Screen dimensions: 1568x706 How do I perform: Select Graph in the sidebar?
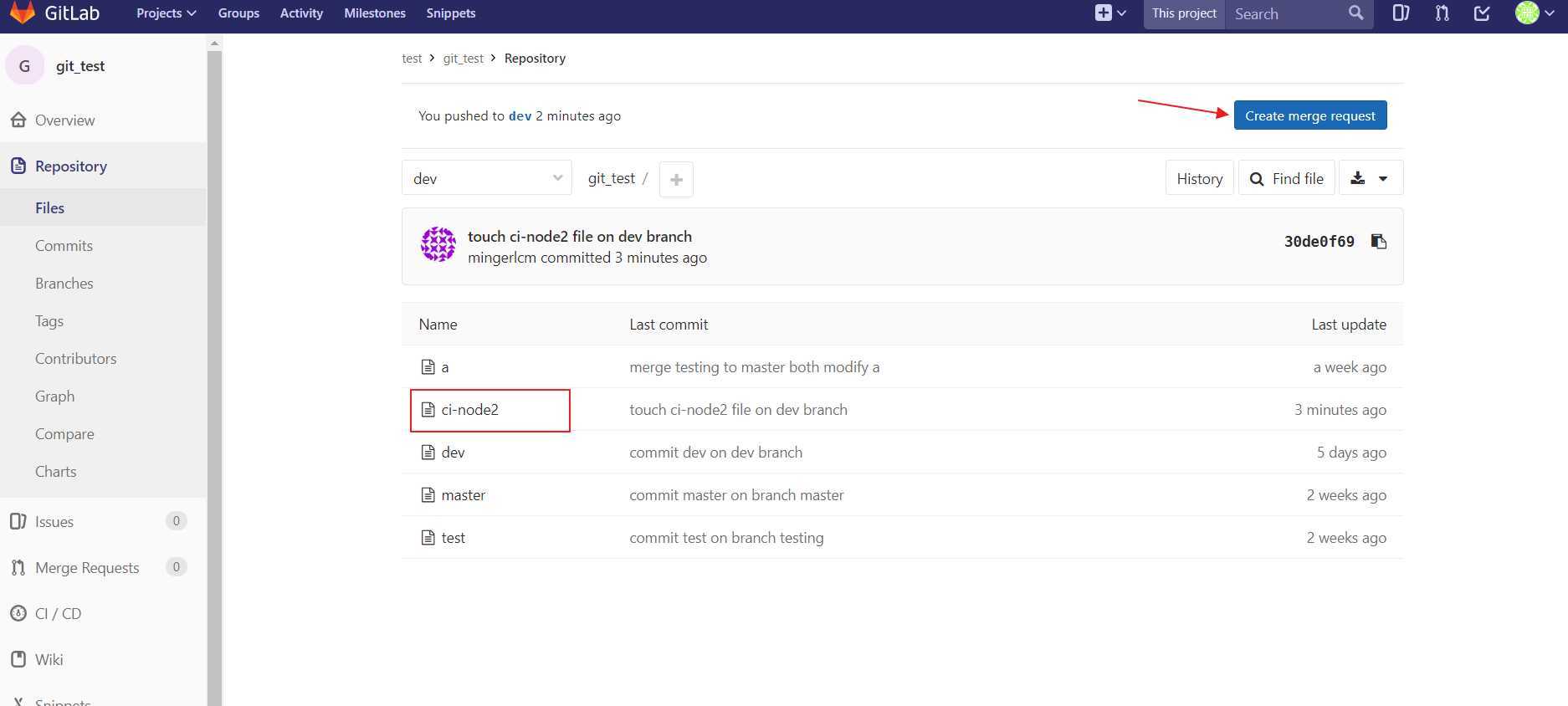point(55,396)
